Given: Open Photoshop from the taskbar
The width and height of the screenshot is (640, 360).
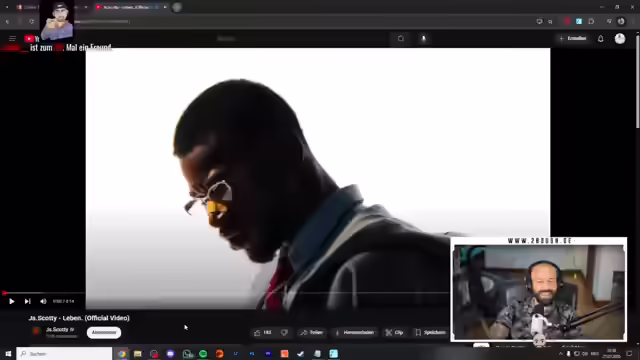Looking at the screenshot, I should (252, 353).
